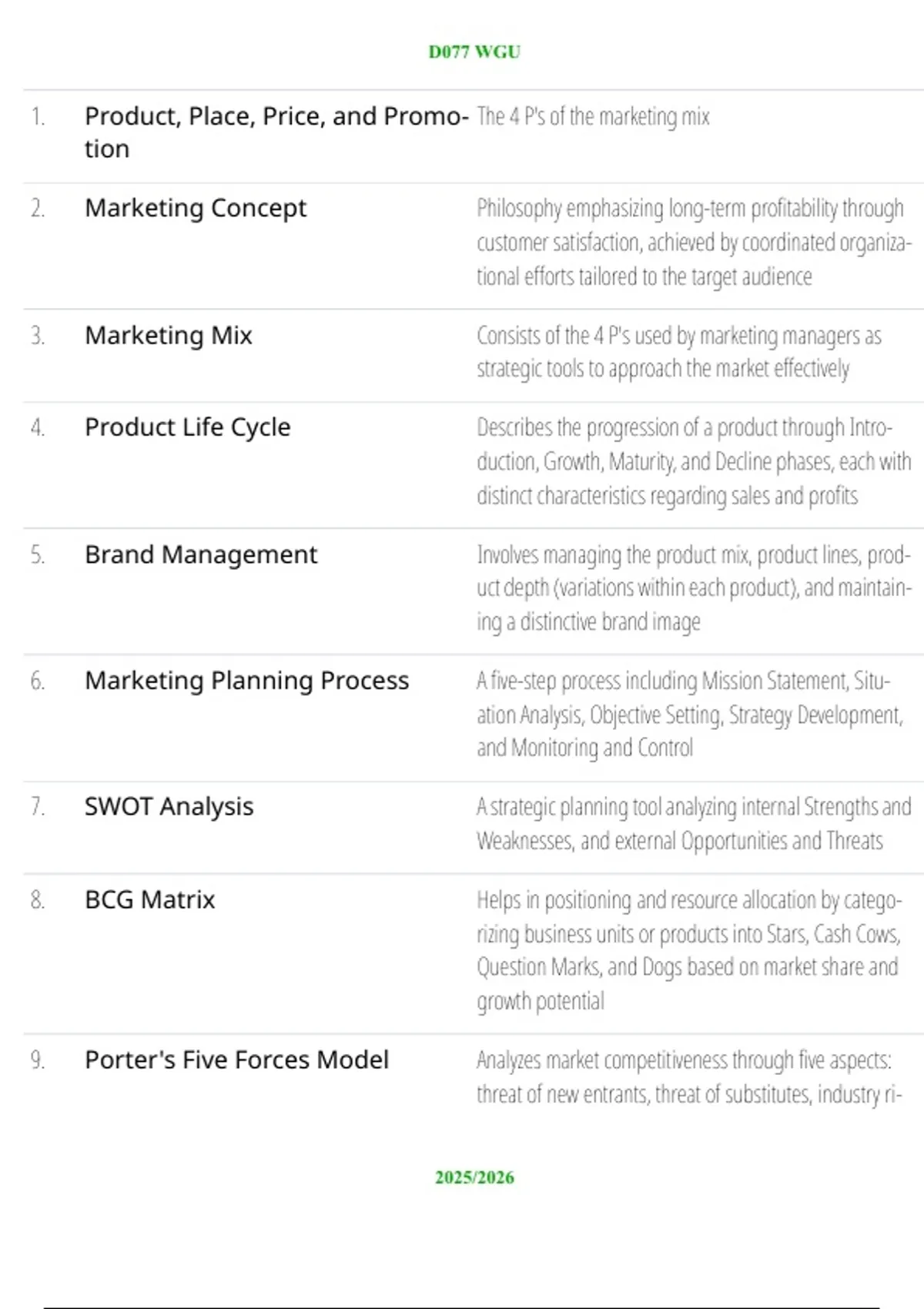Click the Strengths and Weaknesses definition text
The height and width of the screenshot is (1309, 924).
(x=694, y=824)
